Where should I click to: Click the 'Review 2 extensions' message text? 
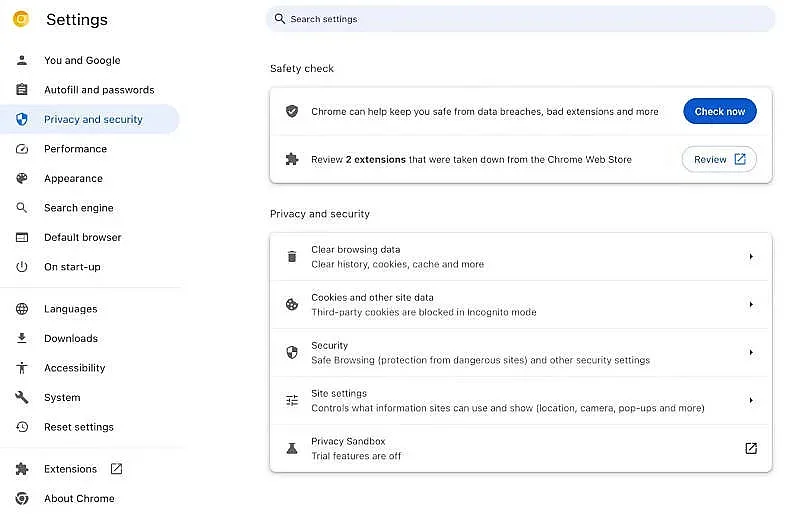click(x=471, y=160)
